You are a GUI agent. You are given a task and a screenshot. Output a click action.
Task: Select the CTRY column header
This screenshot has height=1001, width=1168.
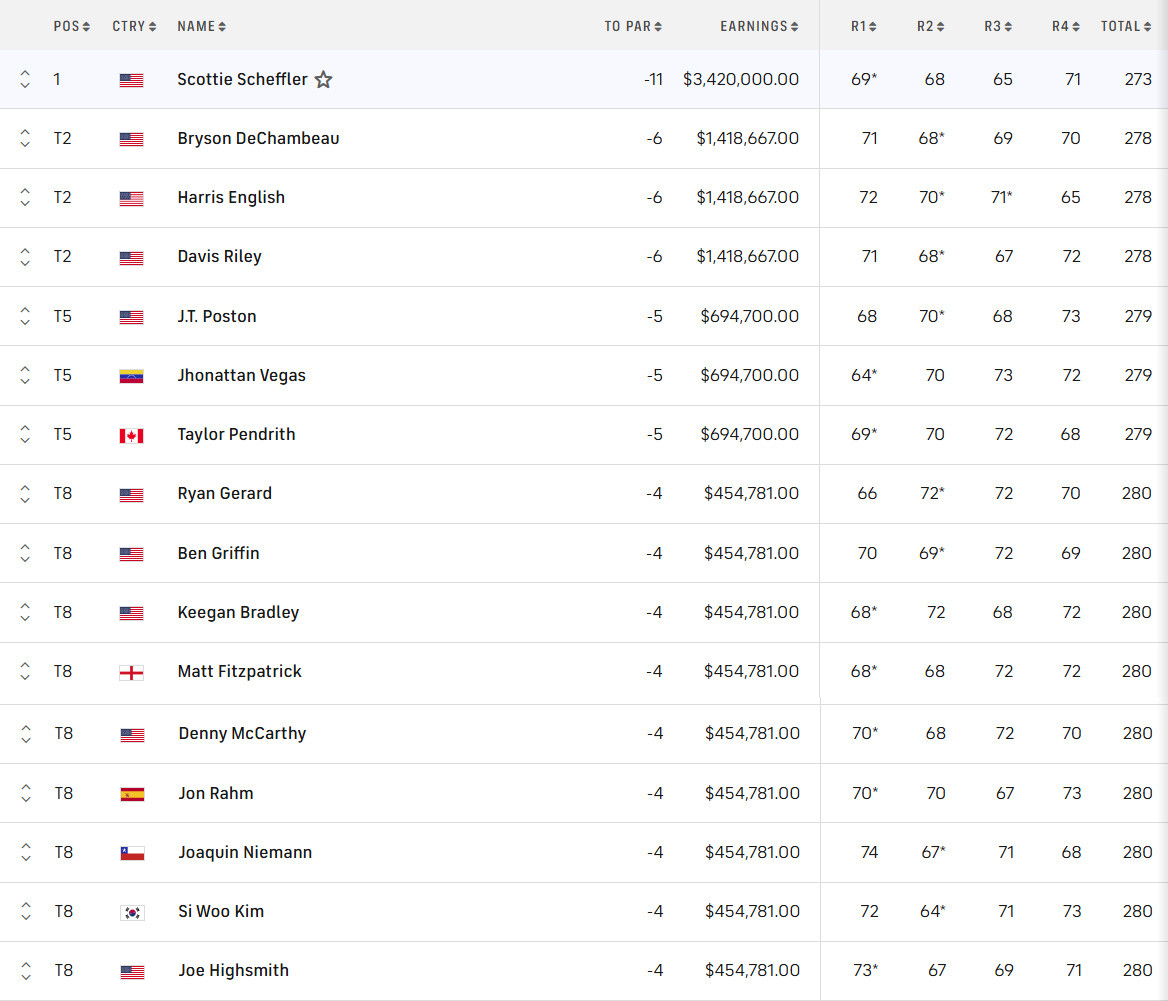pyautogui.click(x=134, y=27)
